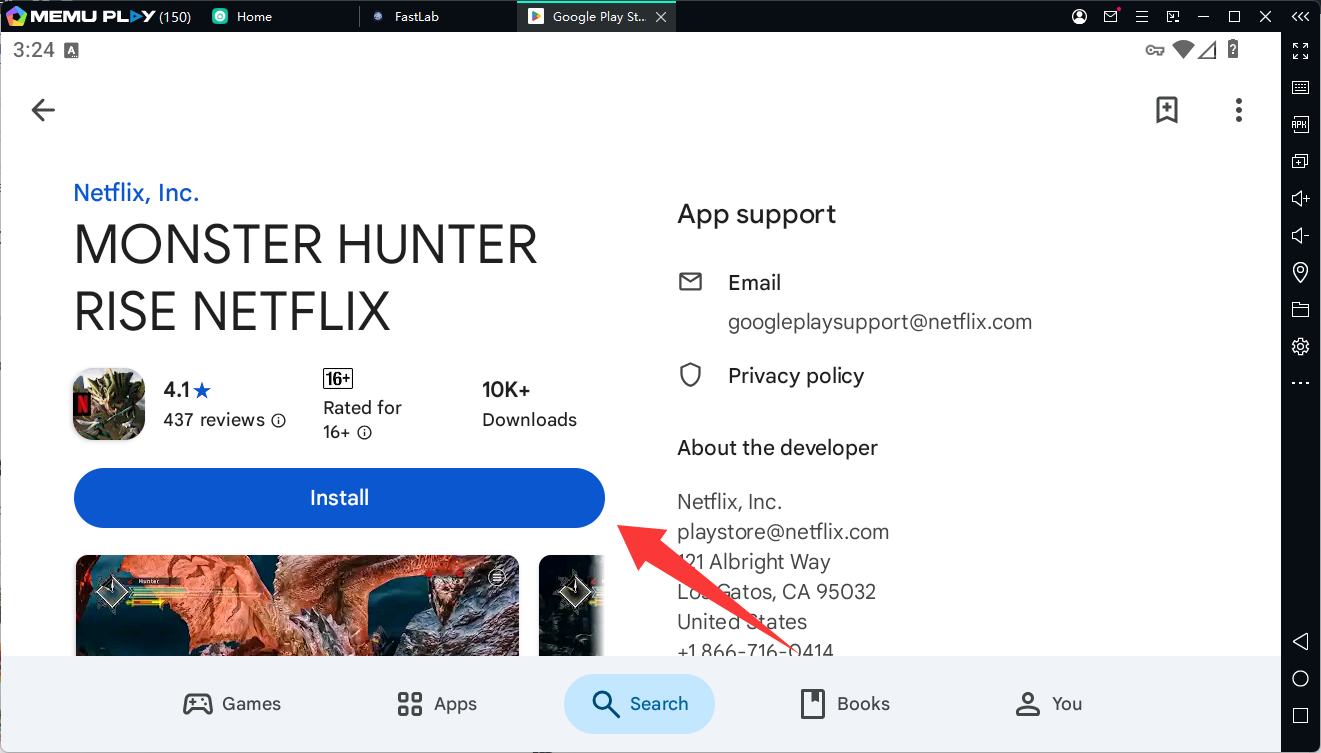
Task: Show info for Rated for 16+
Action: point(365,433)
